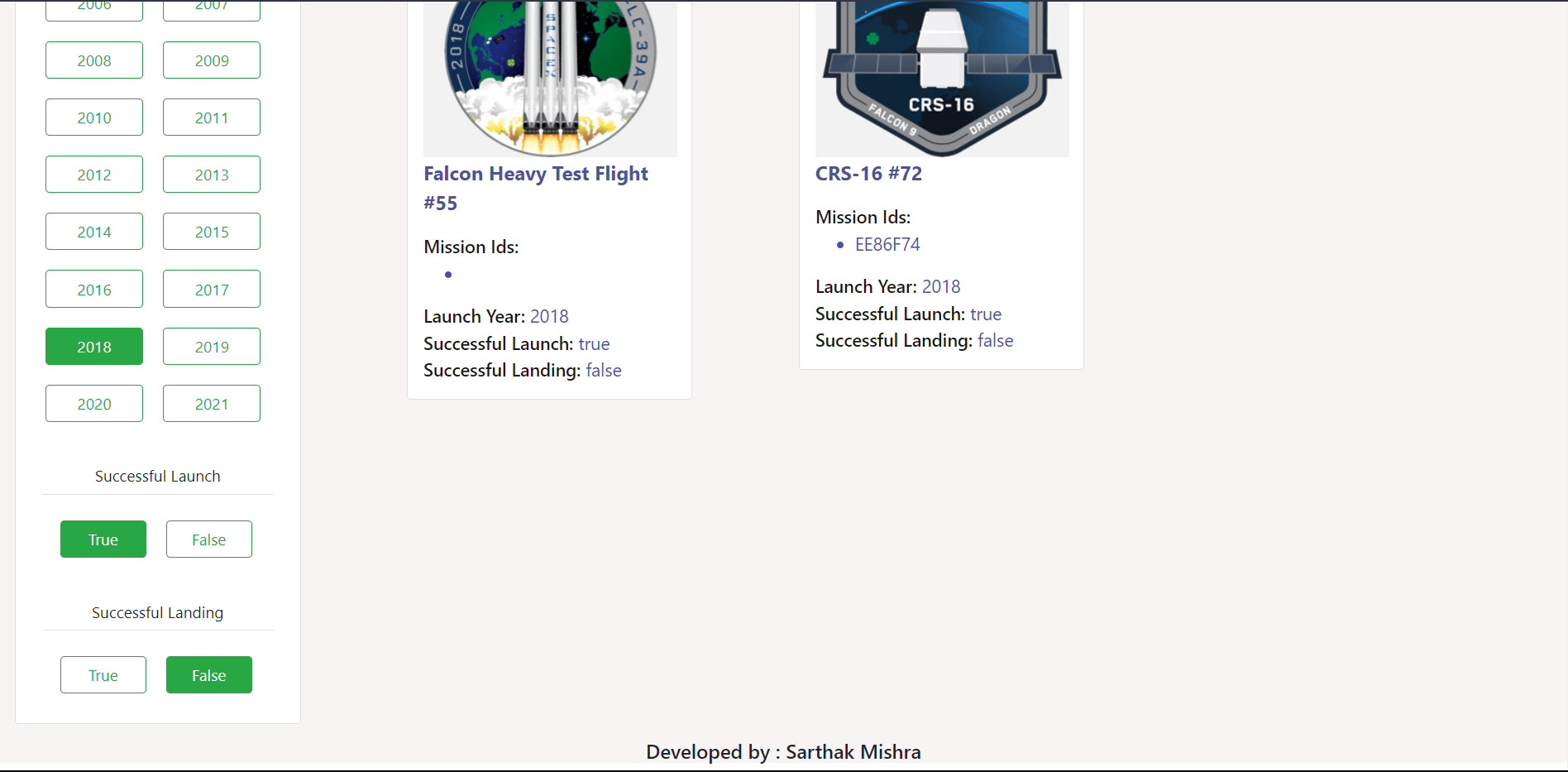The width and height of the screenshot is (1568, 772).
Task: Filter launches by year 2008
Action: point(94,60)
